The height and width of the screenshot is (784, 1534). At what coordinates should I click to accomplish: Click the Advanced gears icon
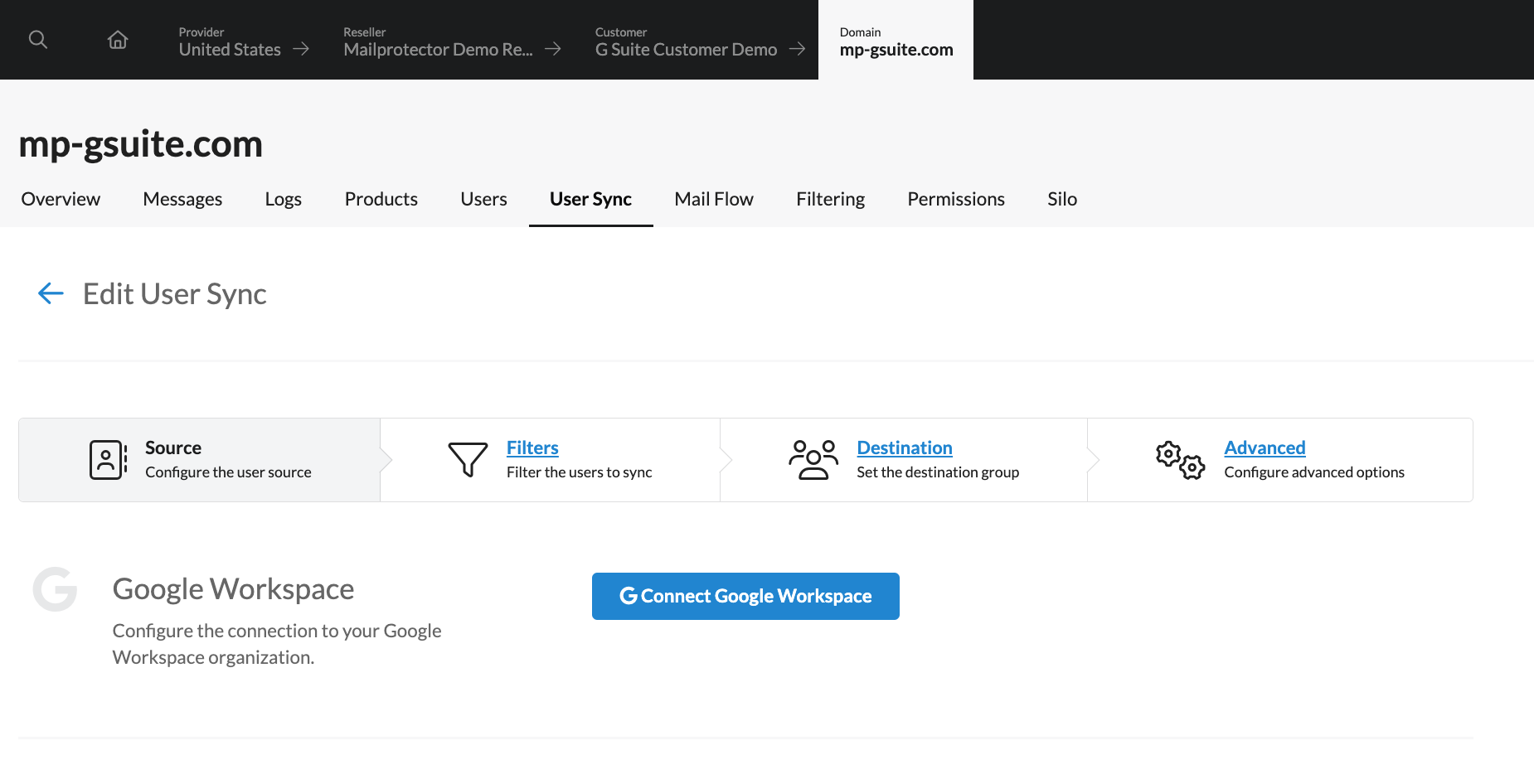click(1180, 460)
